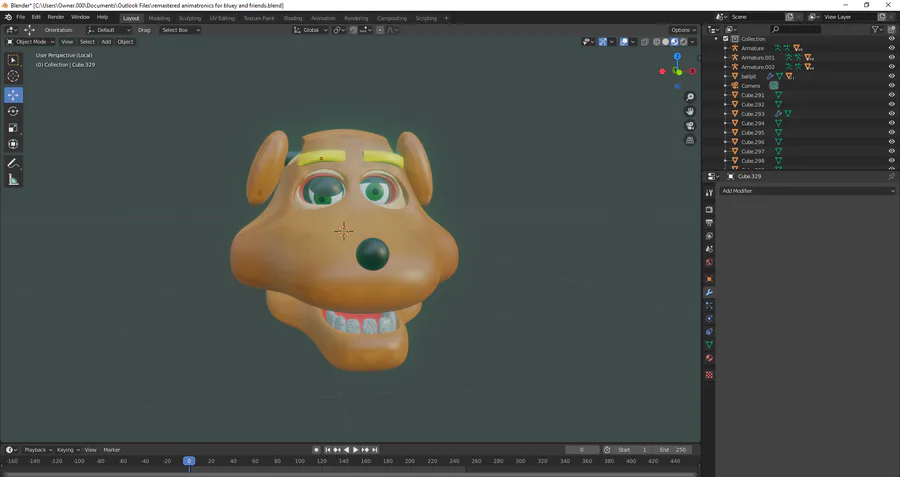Viewport: 900px width, 477px height.
Task: Open the Object Data properties tab
Action: tap(709, 345)
